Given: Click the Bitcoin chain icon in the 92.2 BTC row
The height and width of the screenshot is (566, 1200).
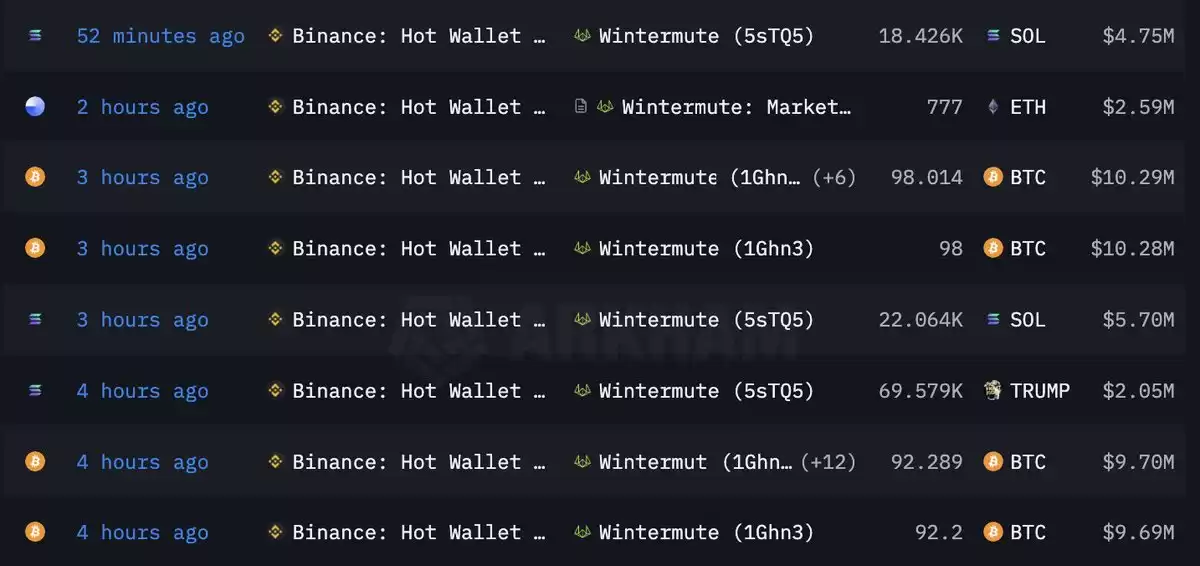Looking at the screenshot, I should 35,532.
